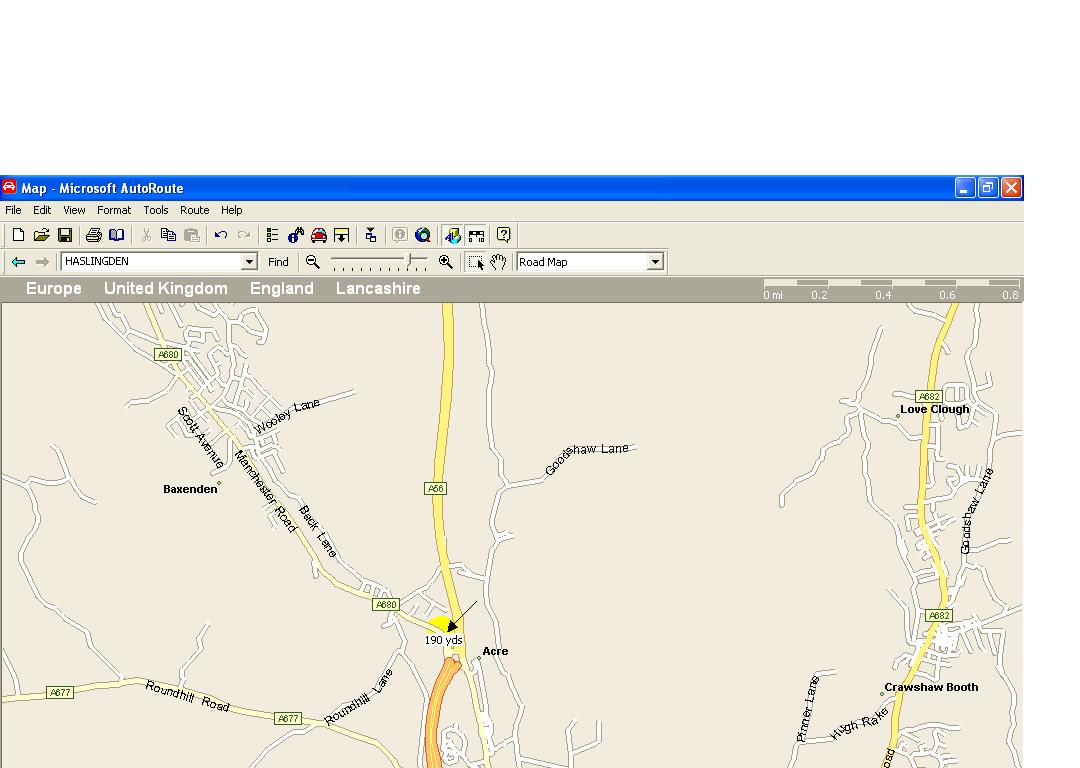The image size is (1080, 768).
Task: Open the Road Map style dropdown
Action: 655,262
